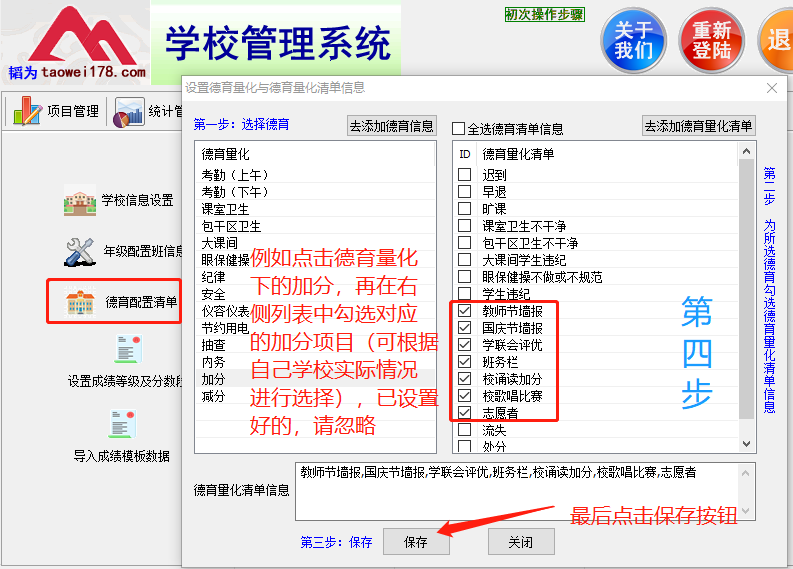Open 德育配置清单 building icon

[80, 302]
